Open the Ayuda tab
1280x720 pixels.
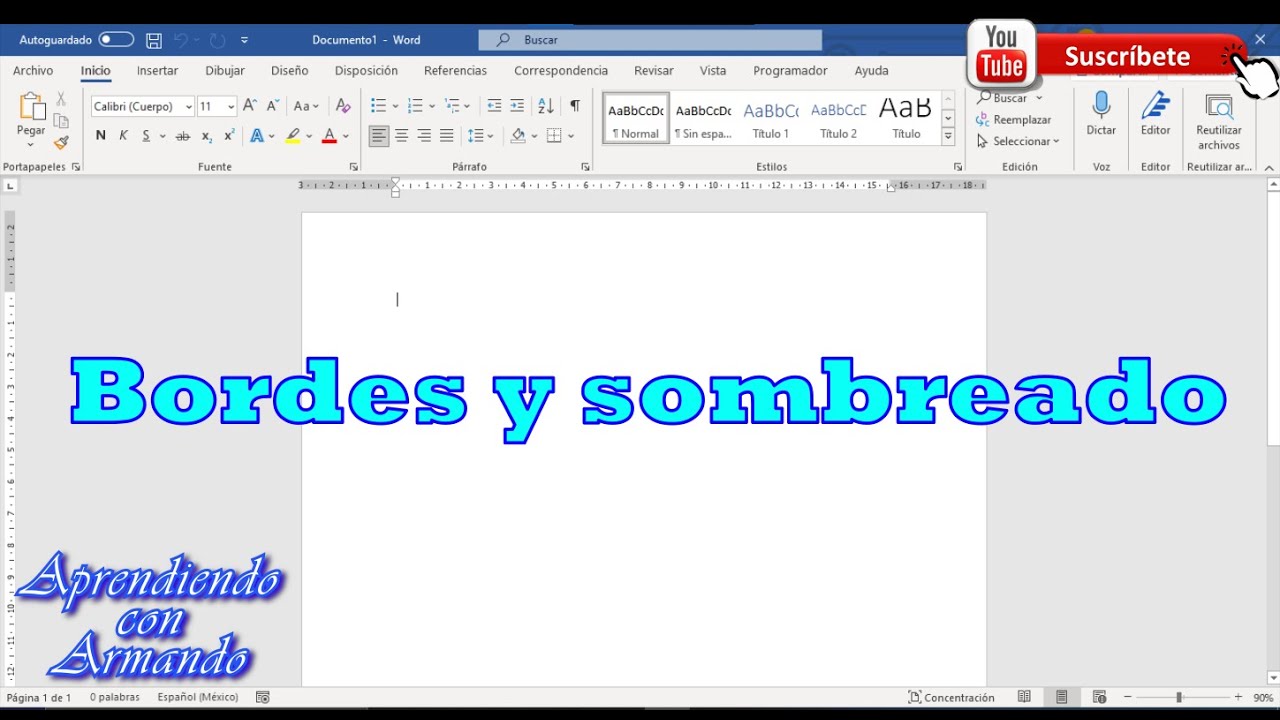click(872, 71)
